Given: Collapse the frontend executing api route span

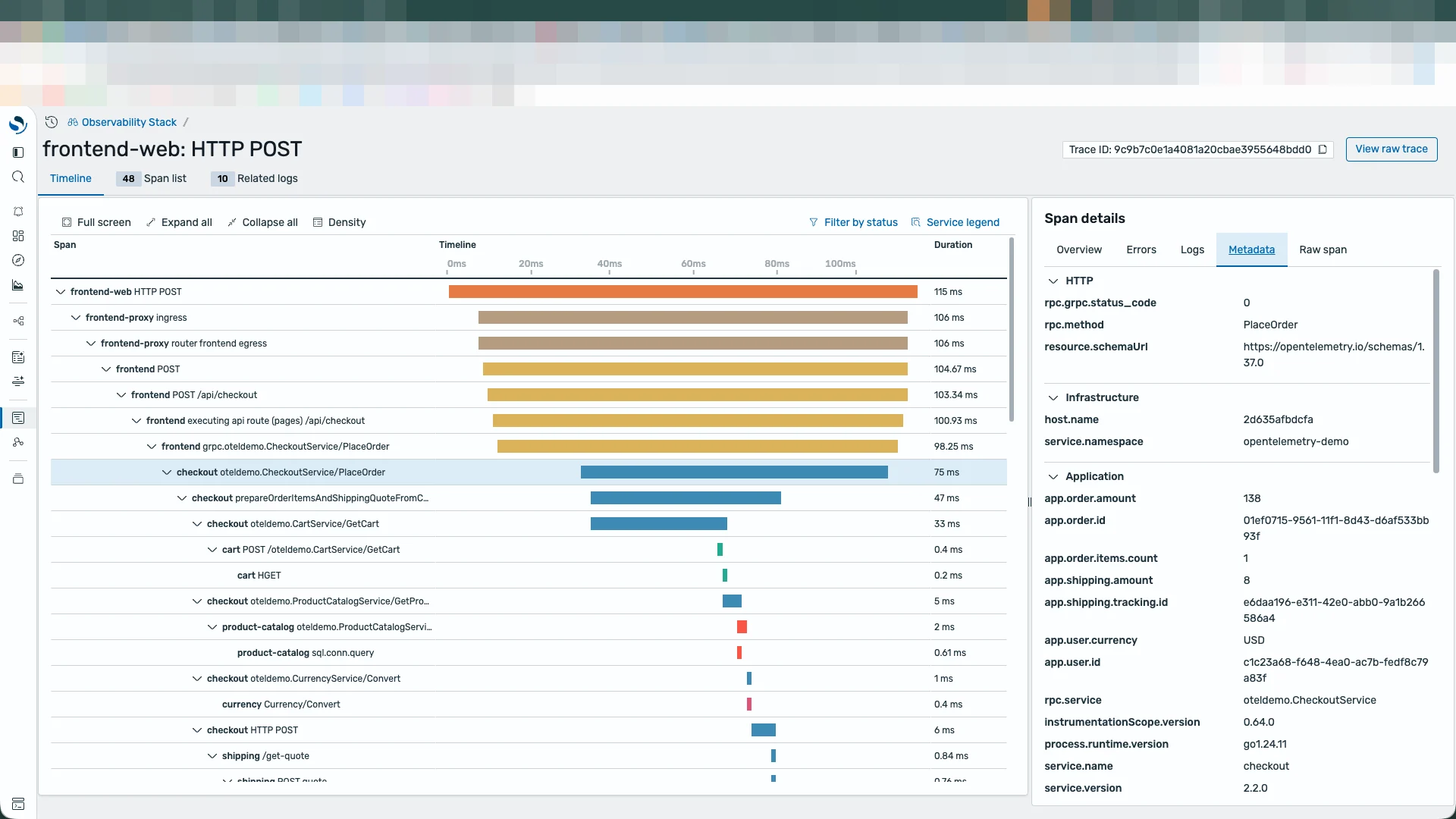Looking at the screenshot, I should [136, 421].
